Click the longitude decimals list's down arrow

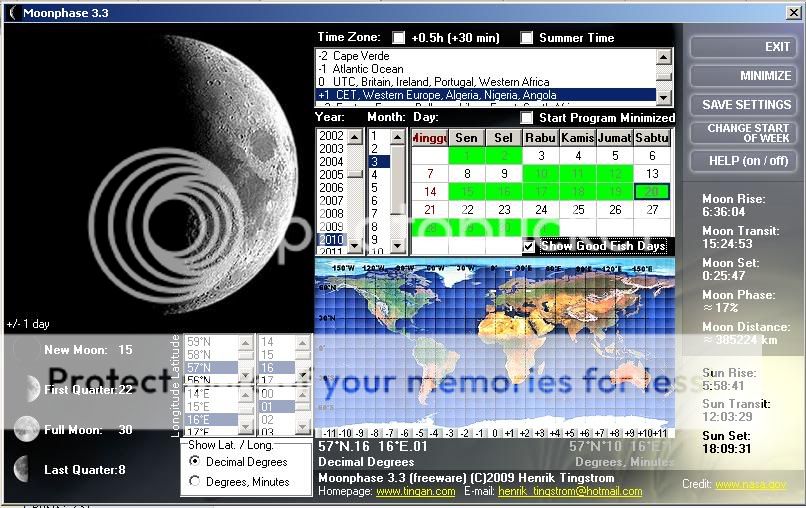(x=303, y=427)
